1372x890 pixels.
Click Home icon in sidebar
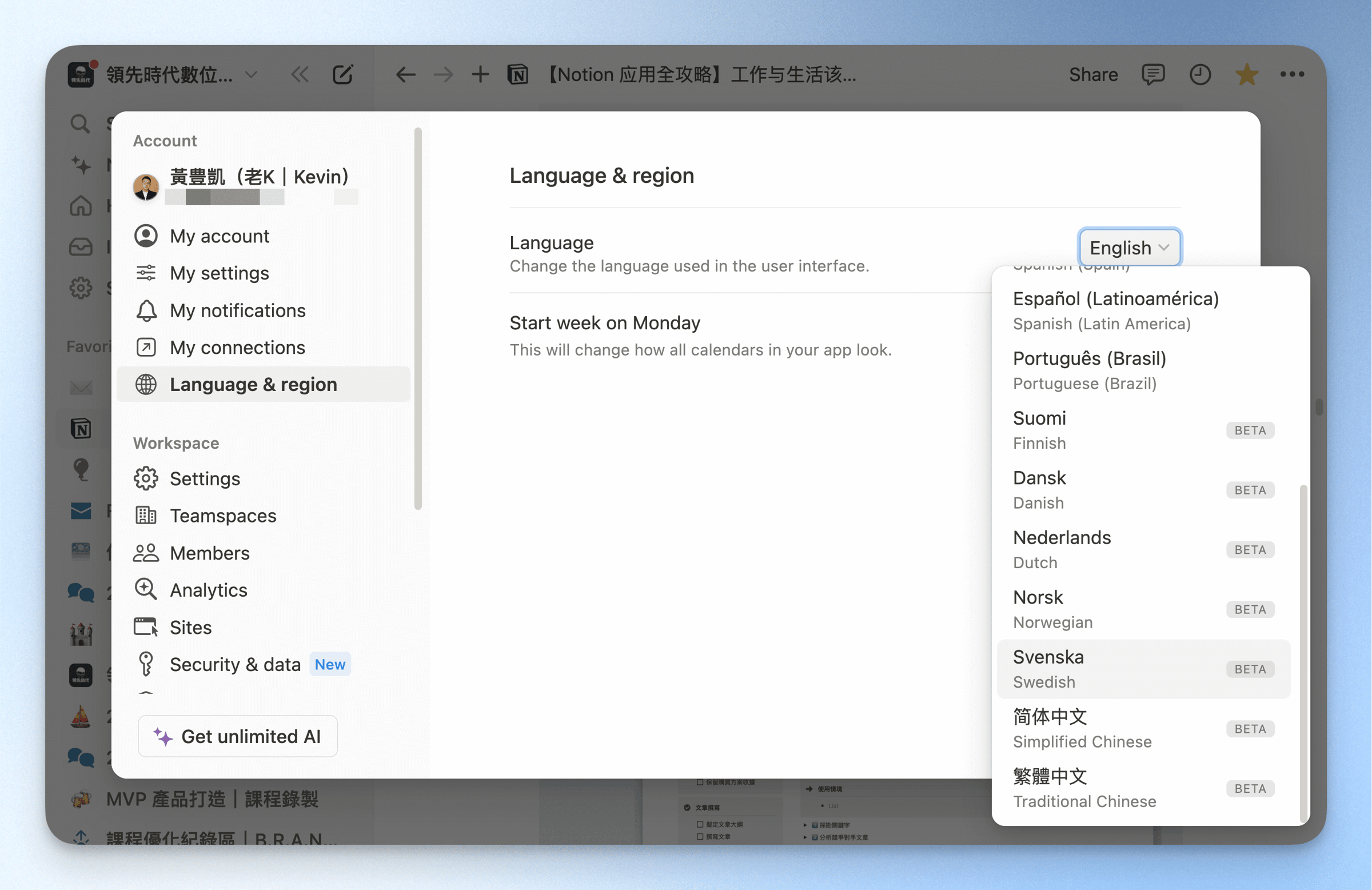(x=81, y=205)
